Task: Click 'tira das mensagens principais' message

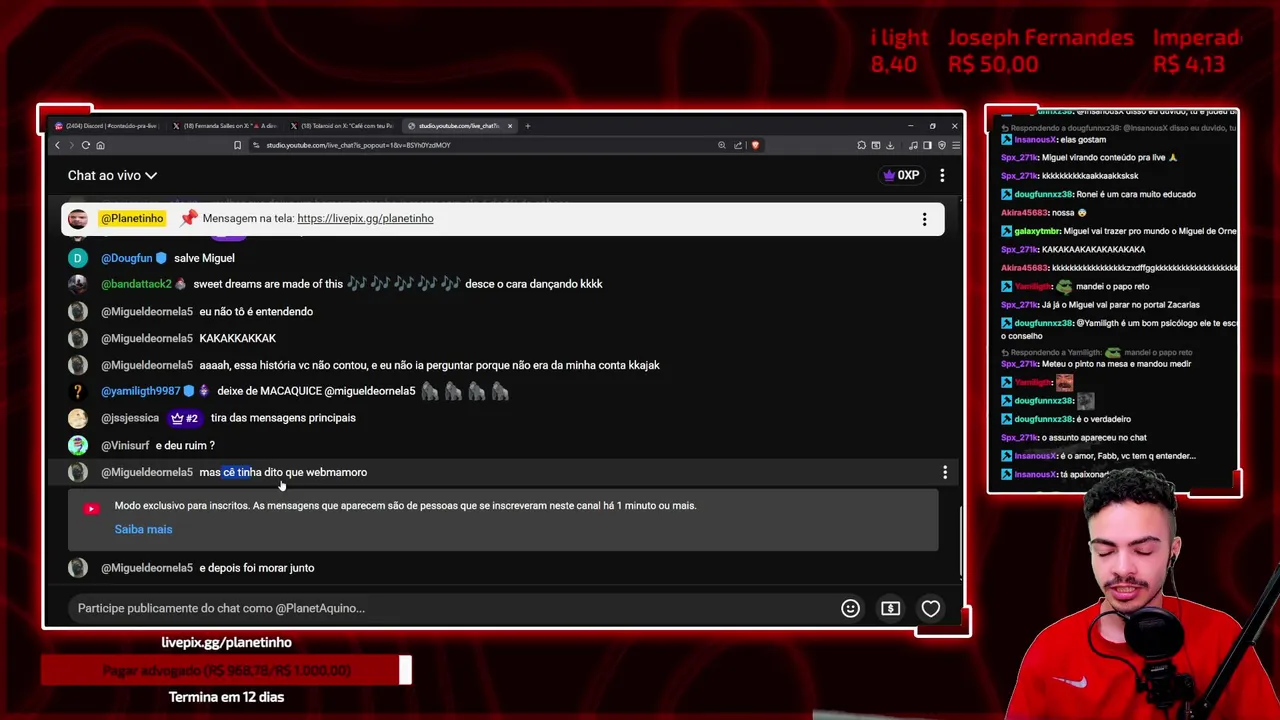Action: (x=283, y=418)
